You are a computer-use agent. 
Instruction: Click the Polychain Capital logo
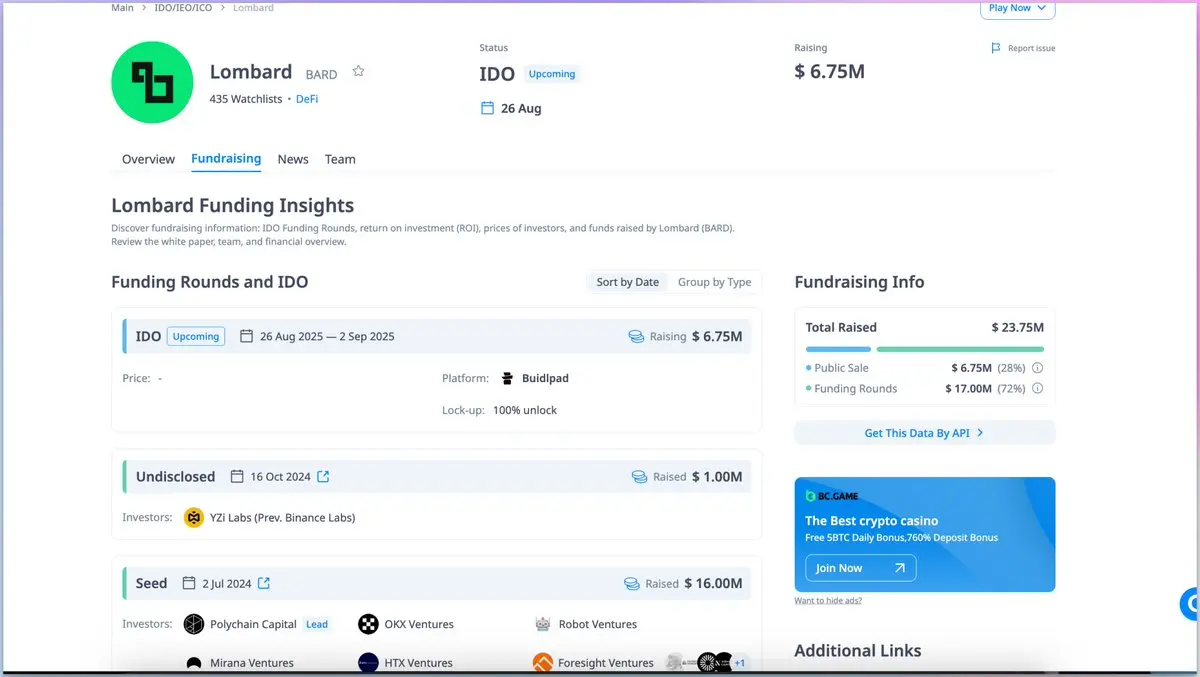pyautogui.click(x=194, y=624)
